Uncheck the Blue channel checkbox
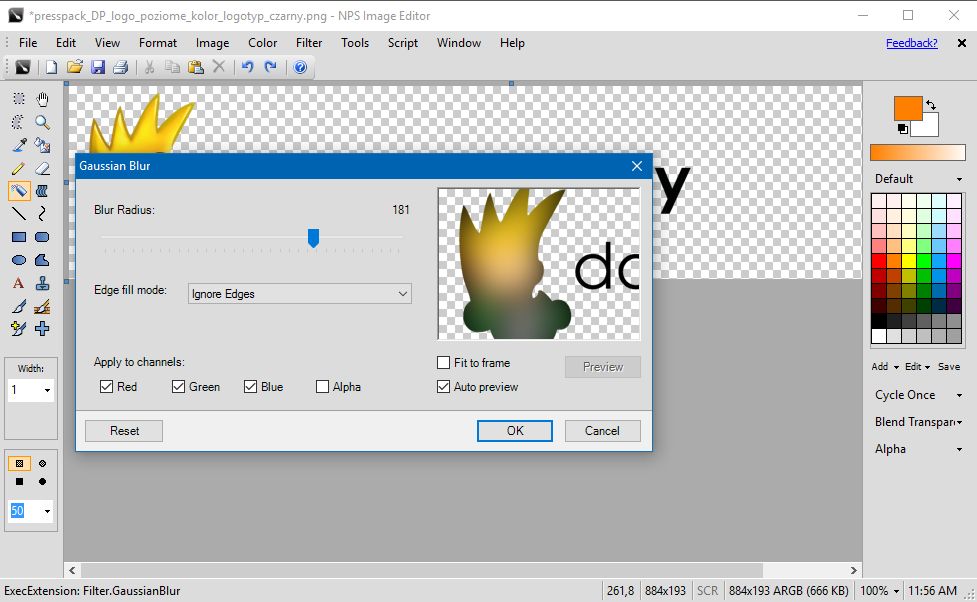The image size is (977, 602). pos(250,386)
